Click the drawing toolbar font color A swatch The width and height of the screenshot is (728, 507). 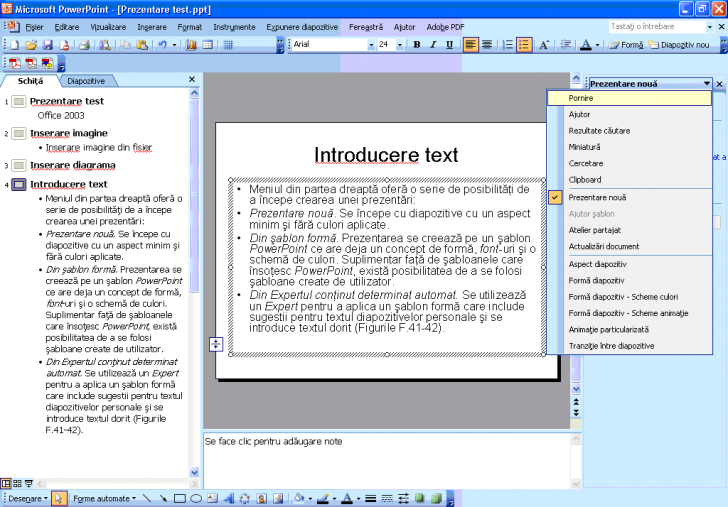(x=346, y=499)
